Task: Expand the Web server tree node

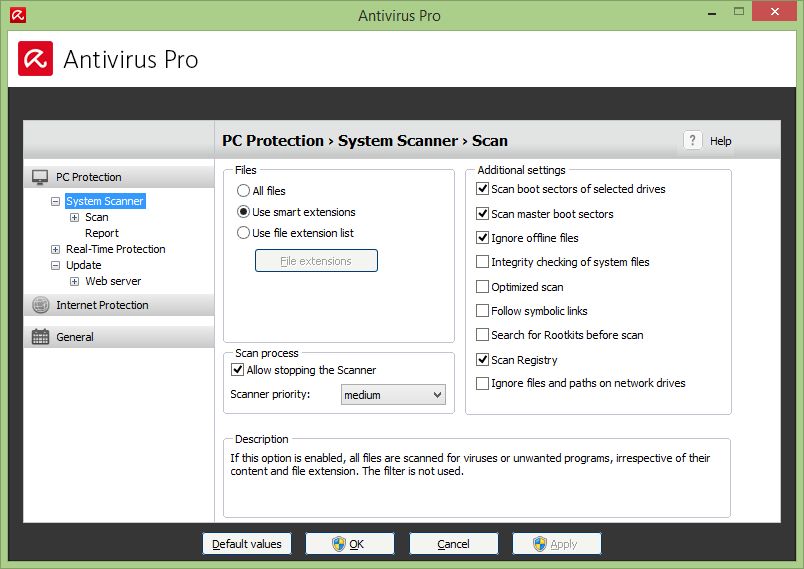Action: click(x=74, y=281)
